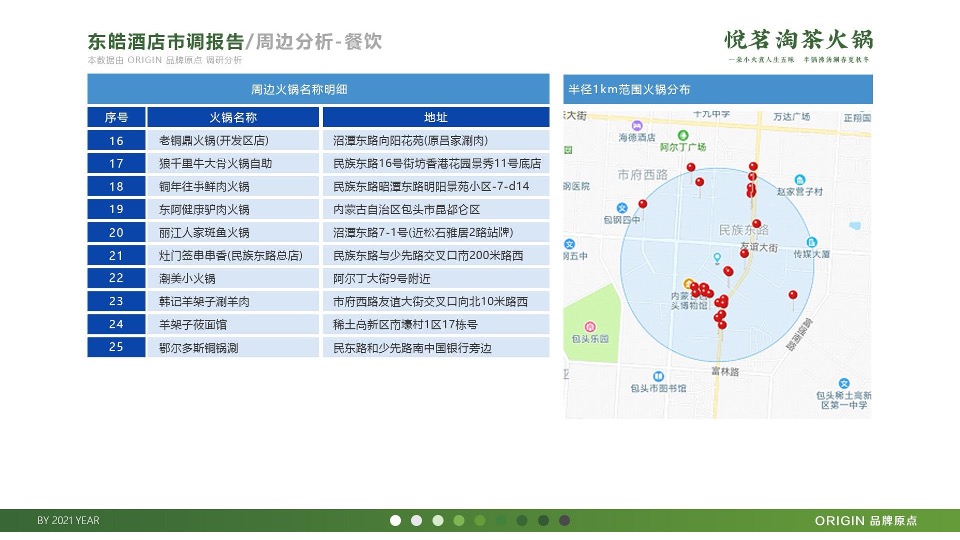This screenshot has width=960, height=540.
Task: Click the red pin above 民族东路 label
Action: click(756, 223)
